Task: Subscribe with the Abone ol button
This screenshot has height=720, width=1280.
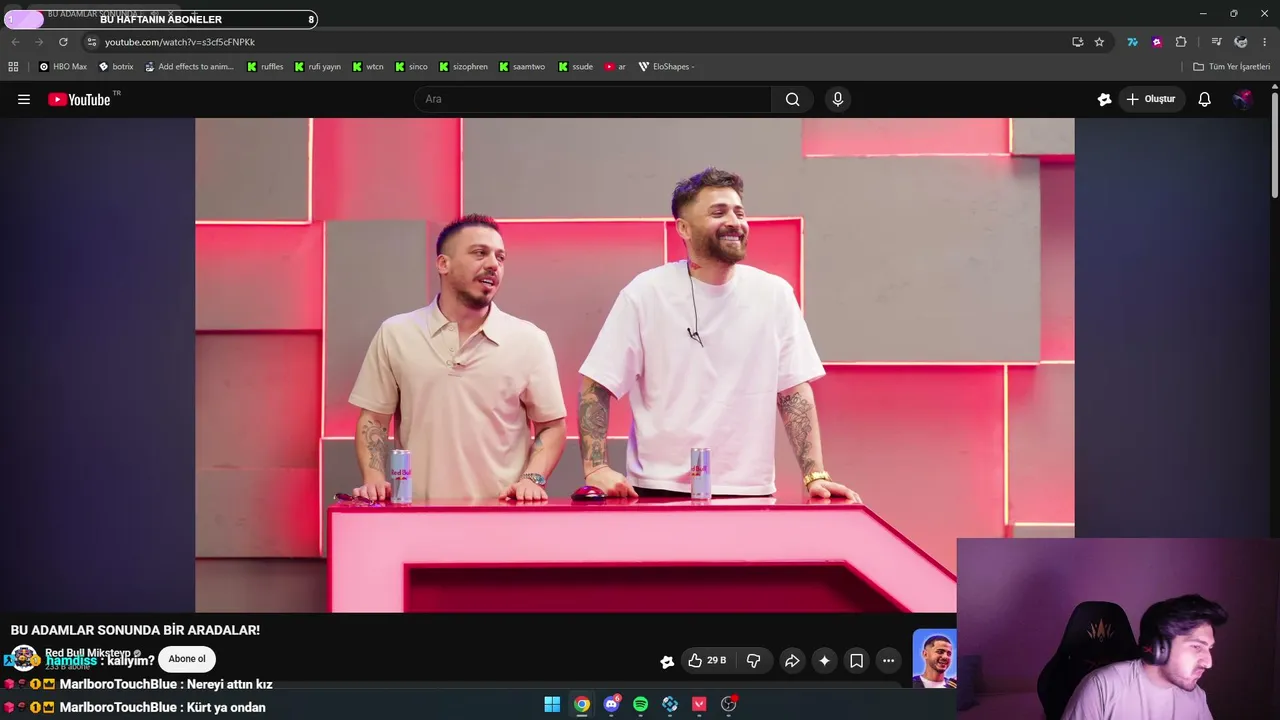Action: pos(187,659)
